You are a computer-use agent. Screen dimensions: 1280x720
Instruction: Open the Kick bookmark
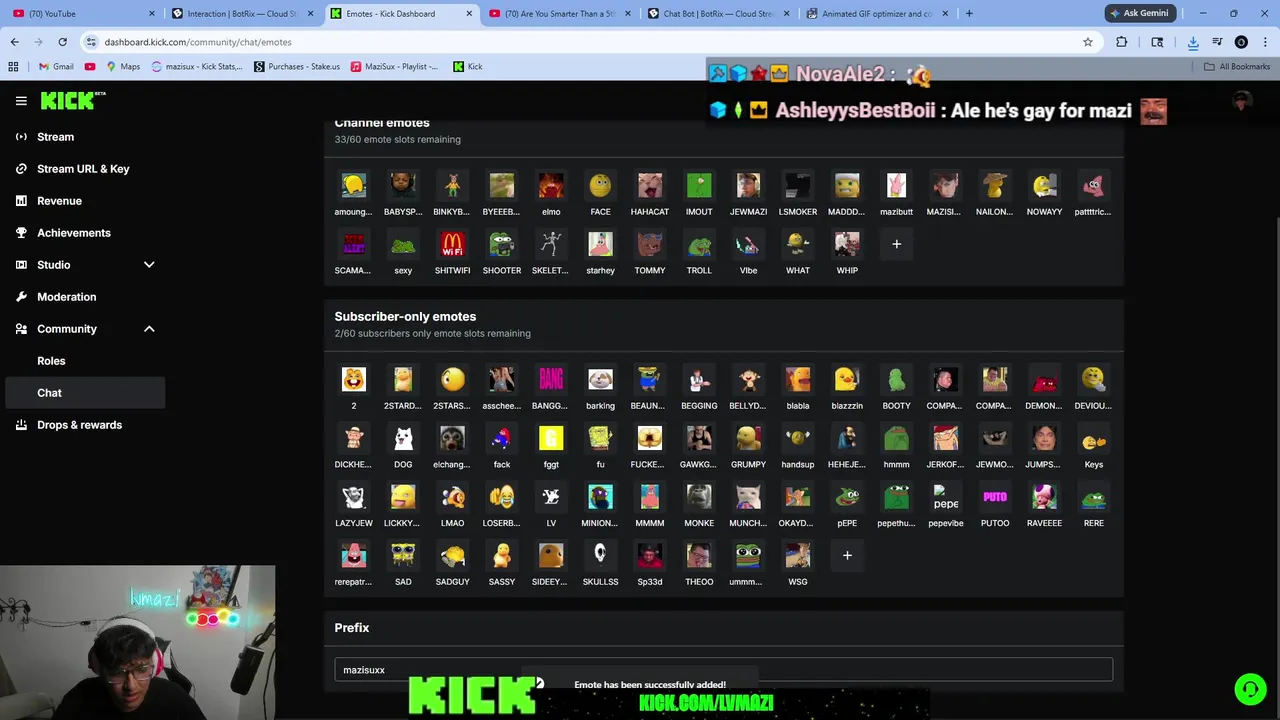pos(468,66)
